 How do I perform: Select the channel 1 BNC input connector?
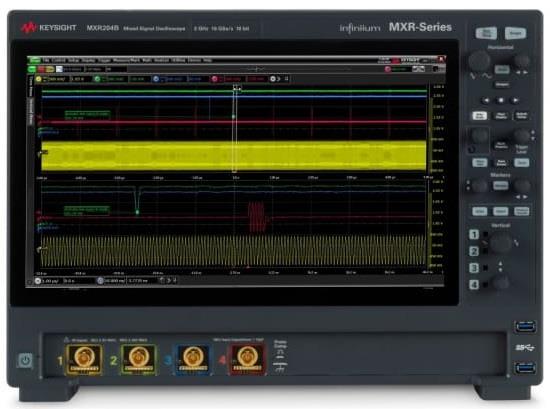tap(84, 359)
